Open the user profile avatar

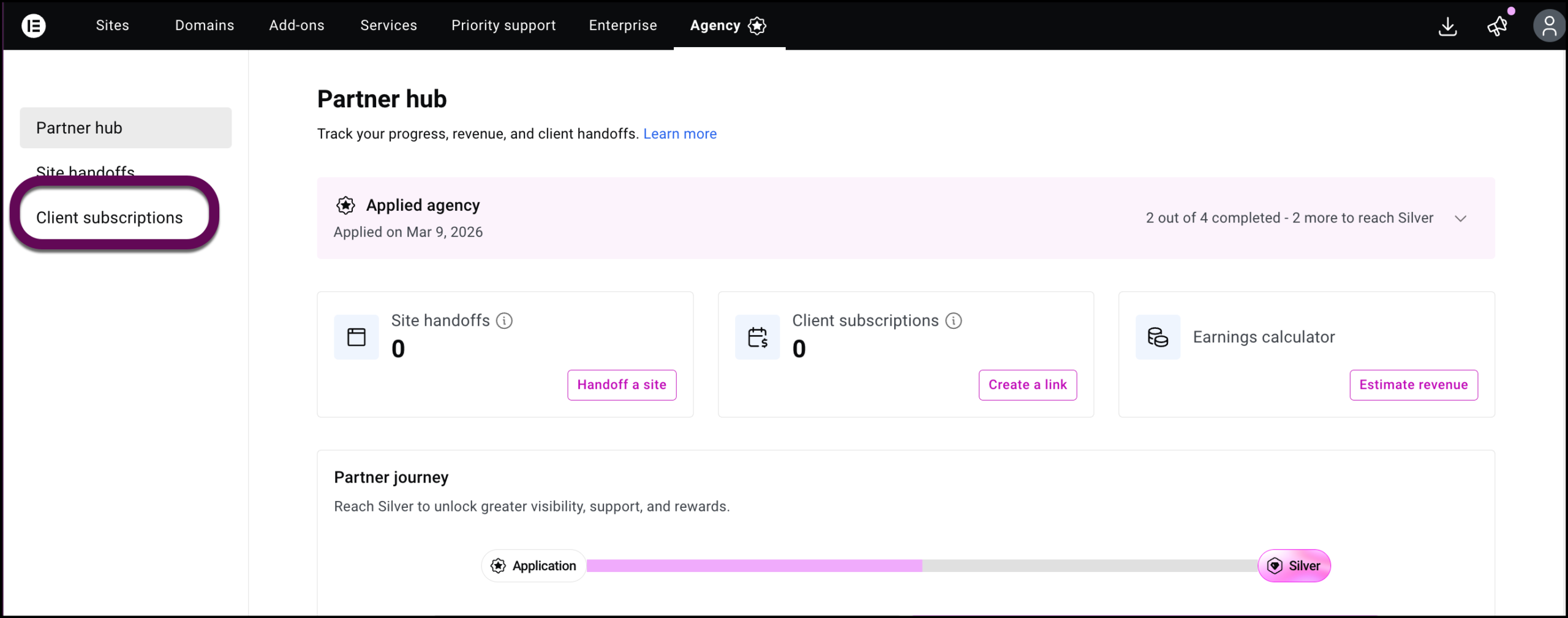point(1549,26)
